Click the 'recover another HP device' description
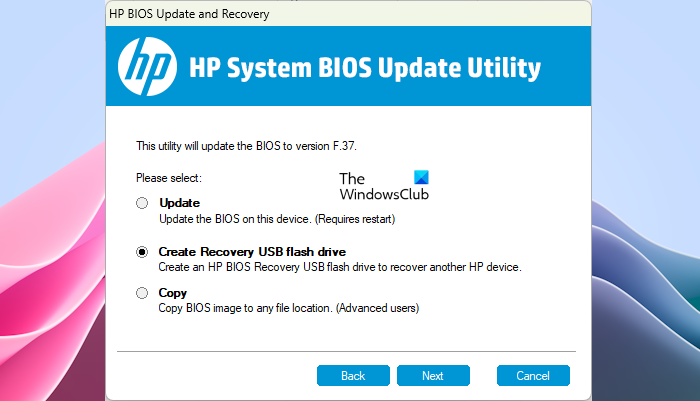This screenshot has width=700, height=401. pyautogui.click(x=340, y=267)
